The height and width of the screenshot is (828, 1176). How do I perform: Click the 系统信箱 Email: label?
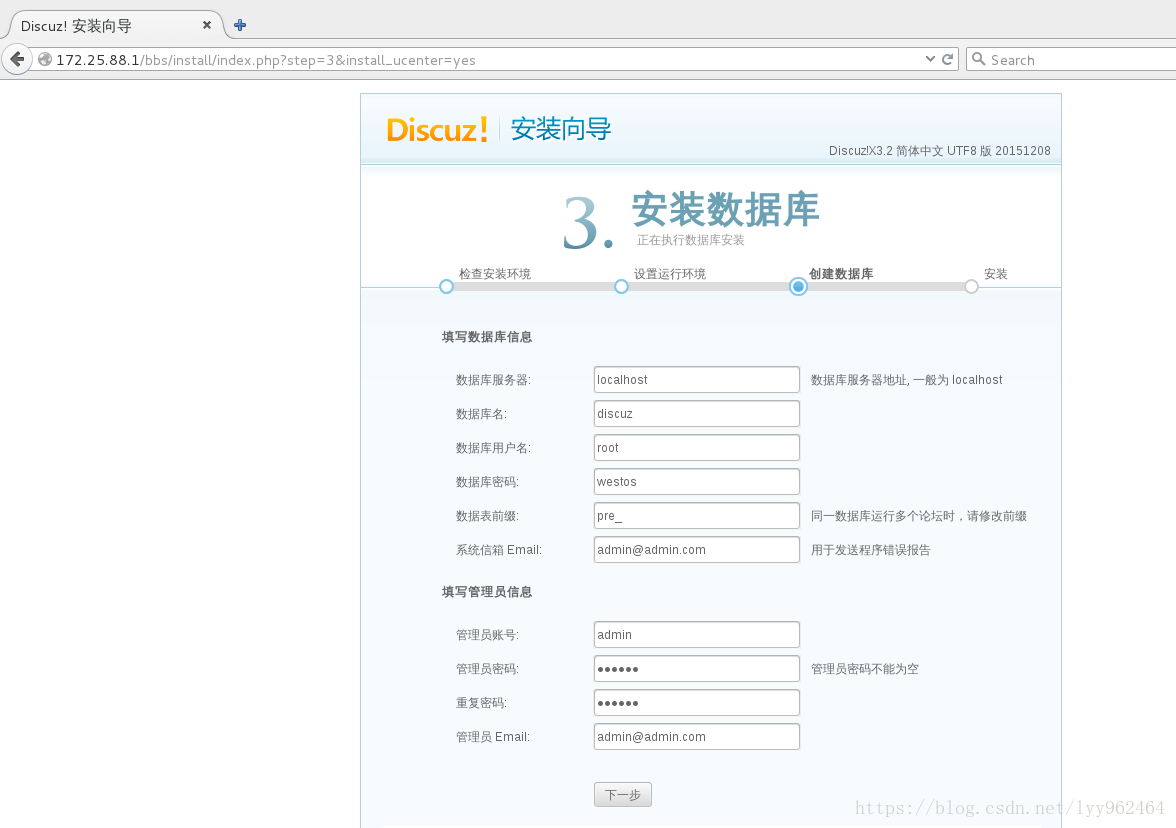[499, 550]
